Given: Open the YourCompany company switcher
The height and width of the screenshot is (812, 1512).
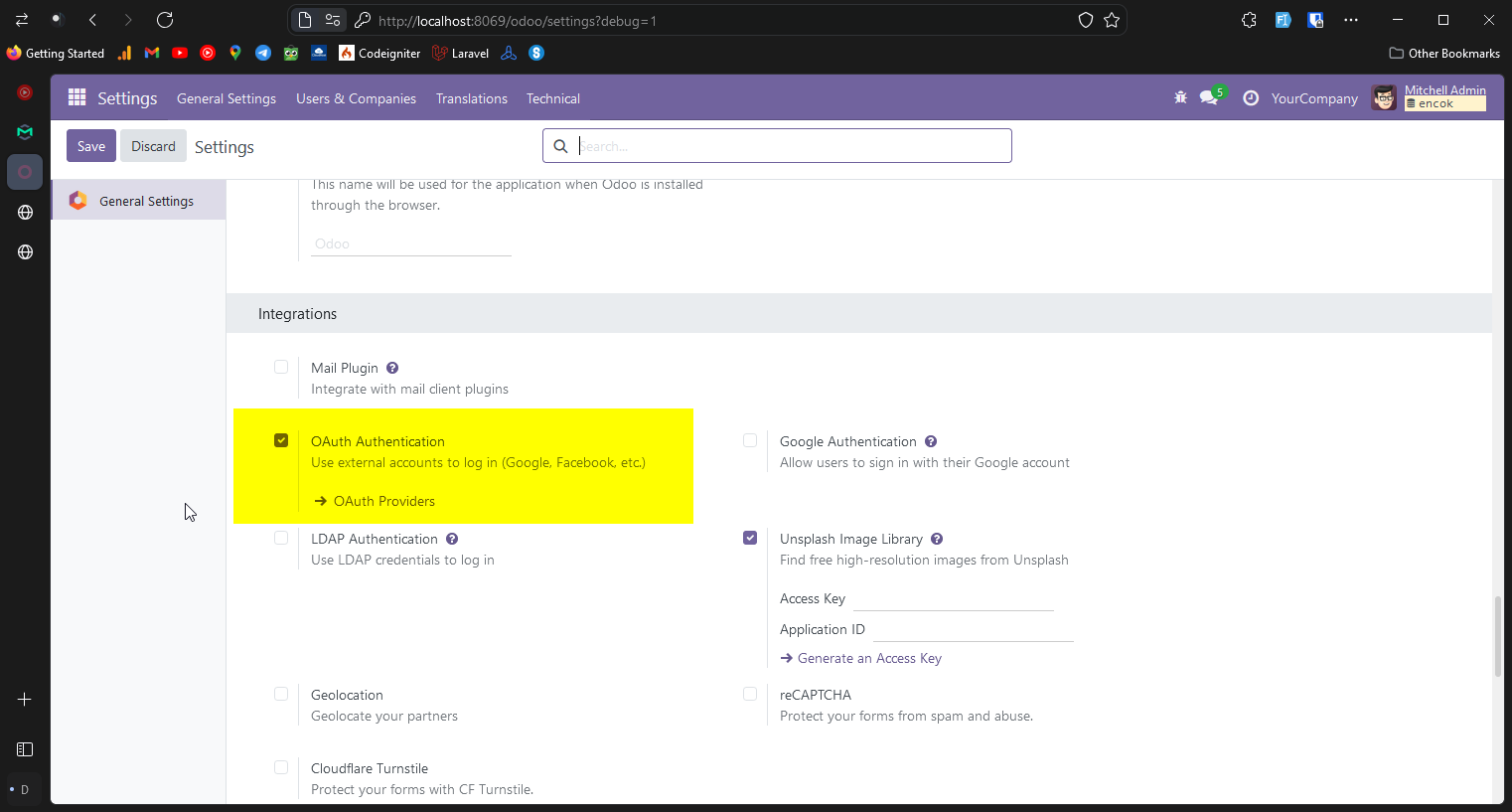Looking at the screenshot, I should (1314, 98).
